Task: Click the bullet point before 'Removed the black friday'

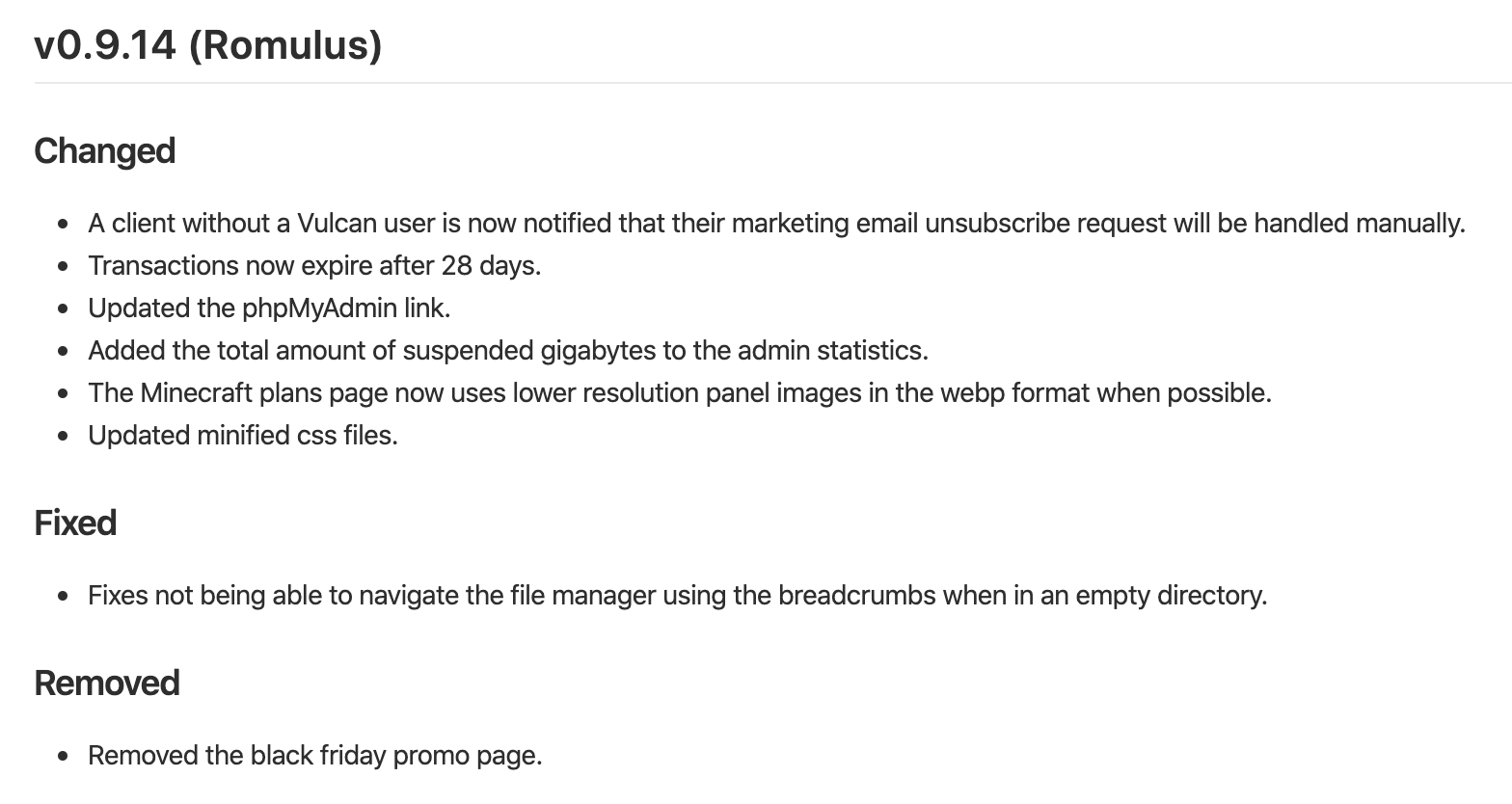Action: [x=64, y=757]
